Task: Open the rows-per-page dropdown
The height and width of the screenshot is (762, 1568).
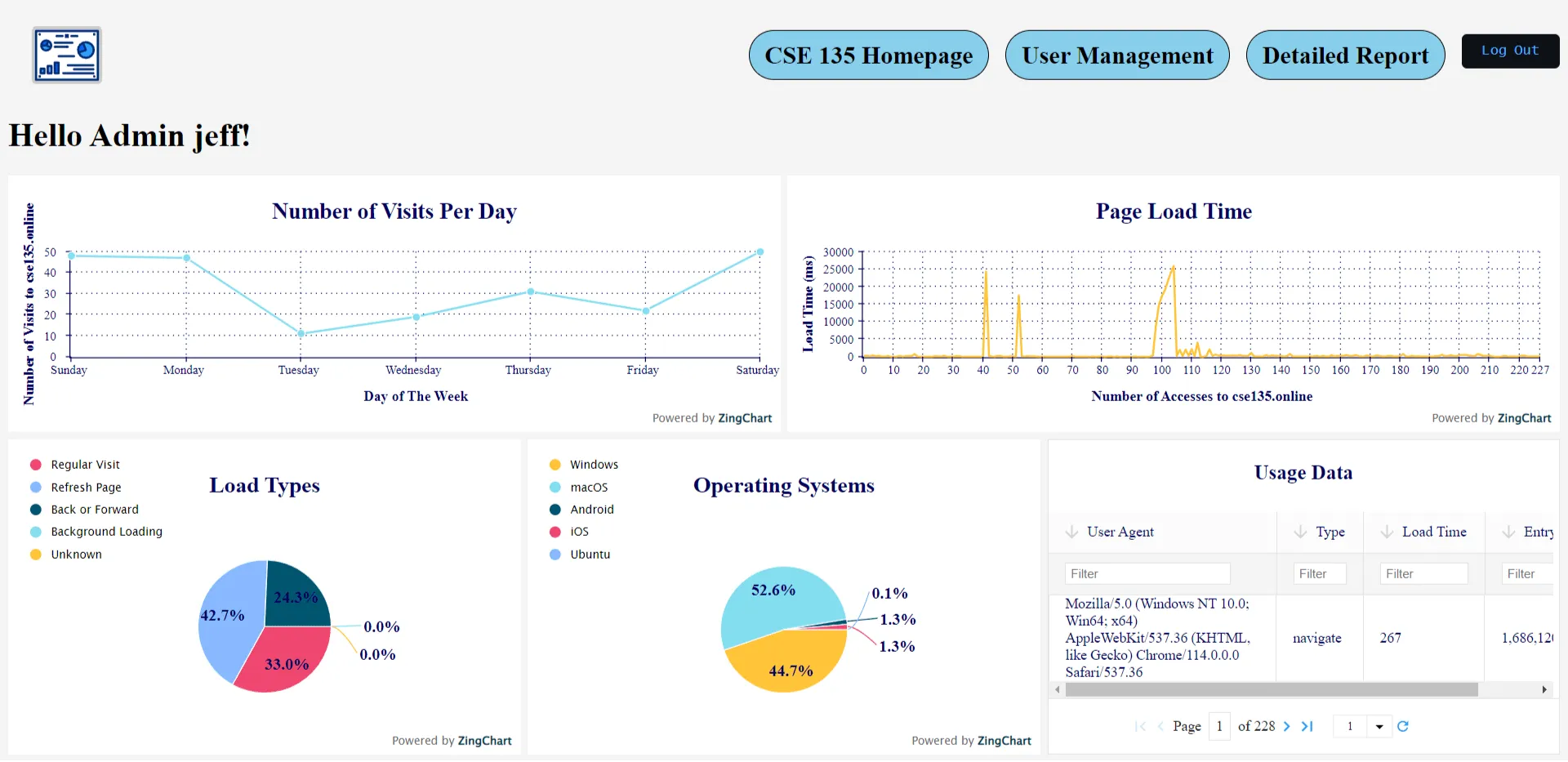Action: pos(1379,726)
